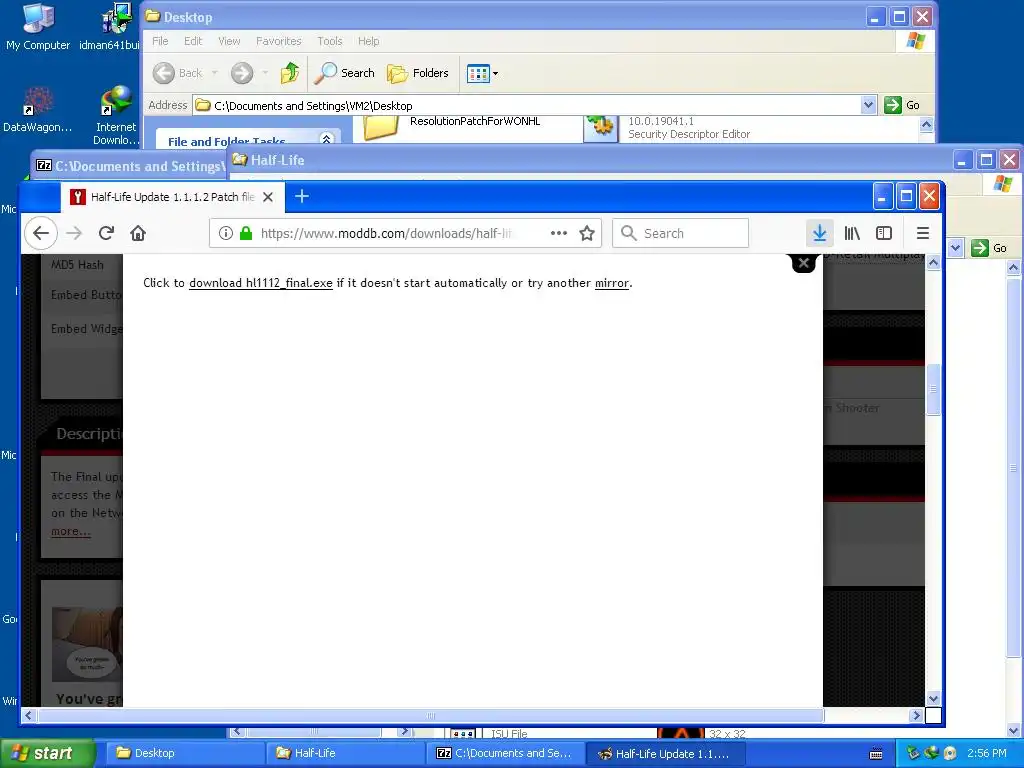Open Help menu in Desktop window

[368, 41]
